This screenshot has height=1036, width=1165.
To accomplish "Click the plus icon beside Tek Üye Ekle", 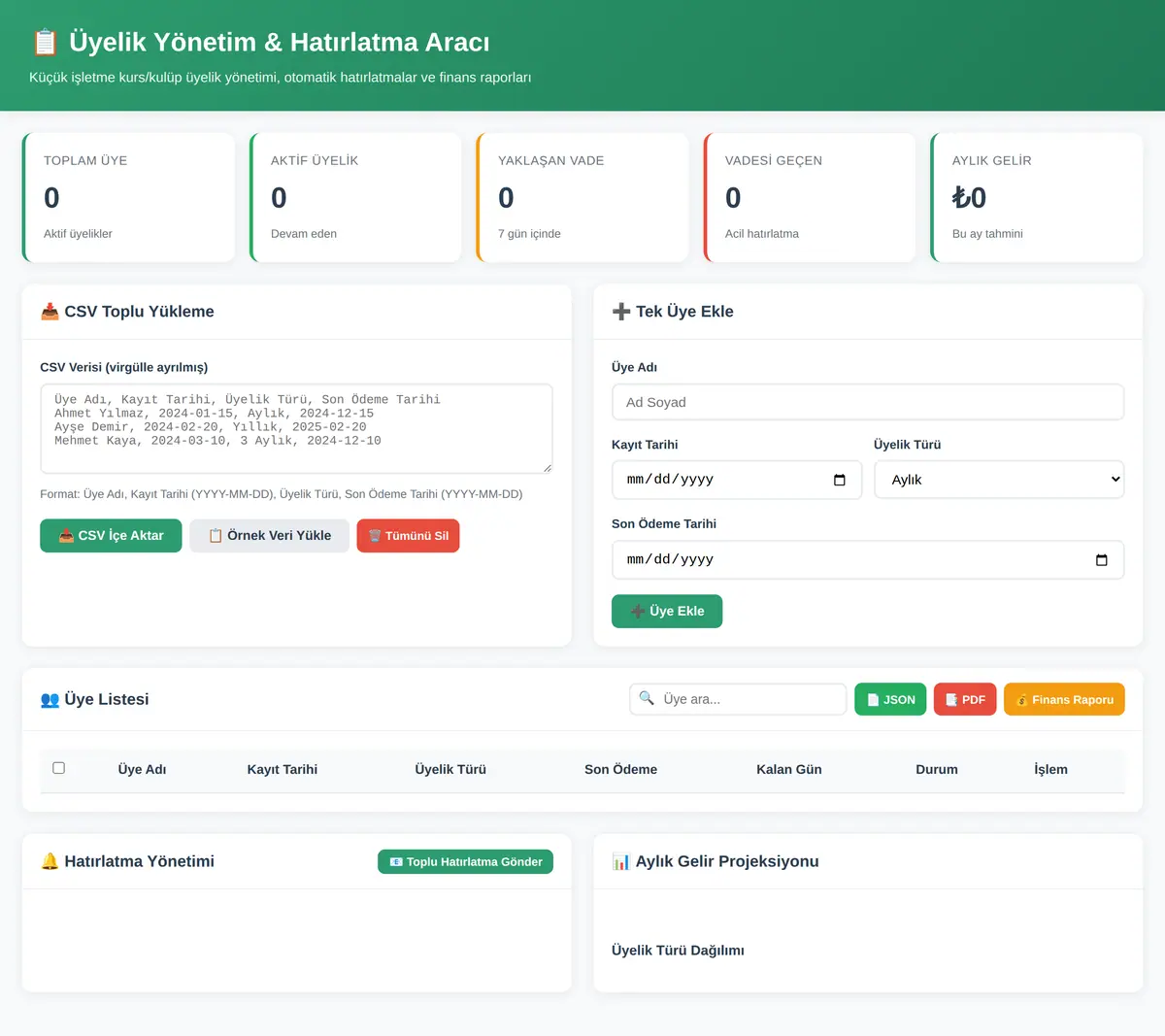I will (621, 312).
